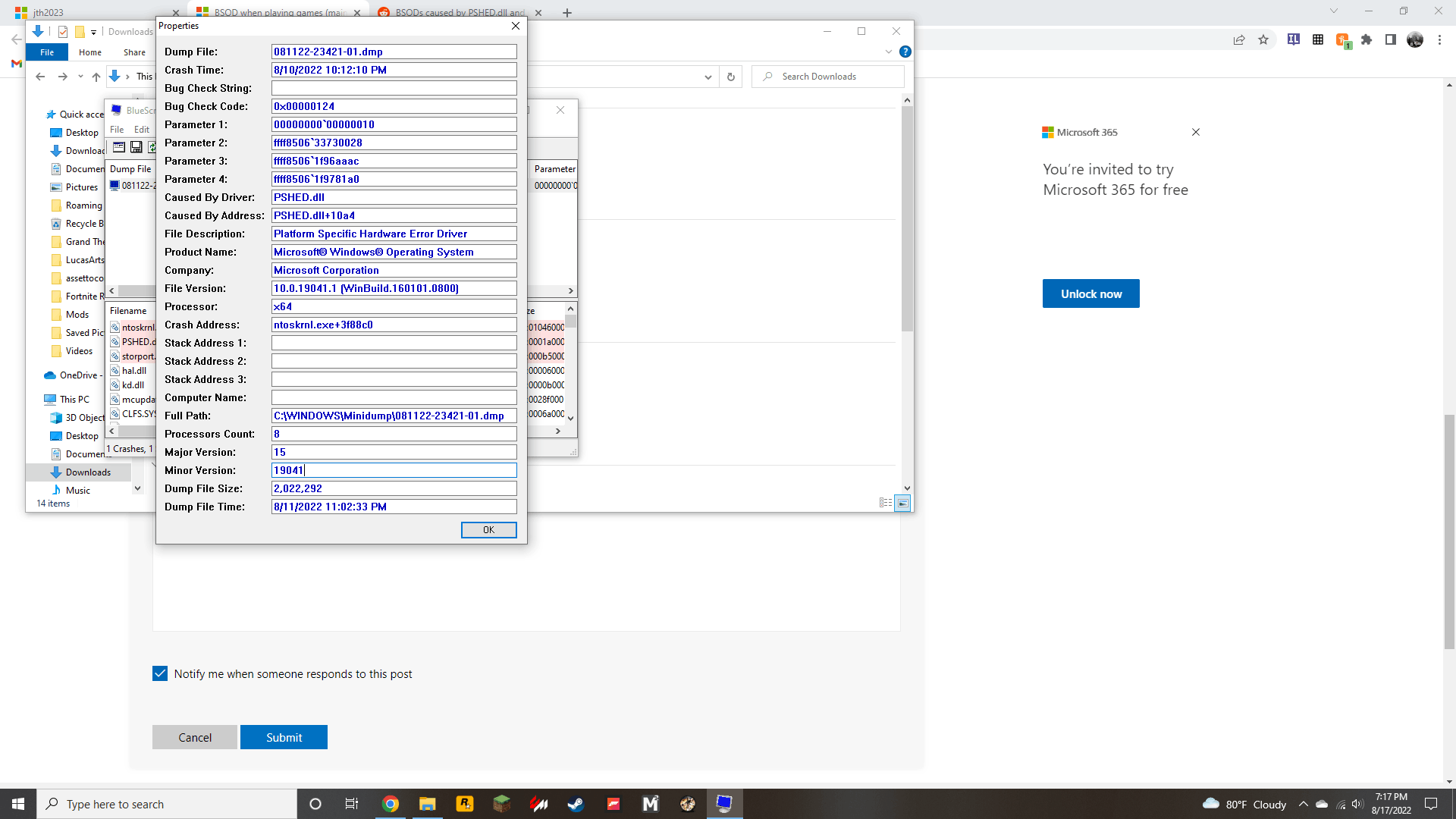Uncheck Notify me when someone responds

(160, 673)
